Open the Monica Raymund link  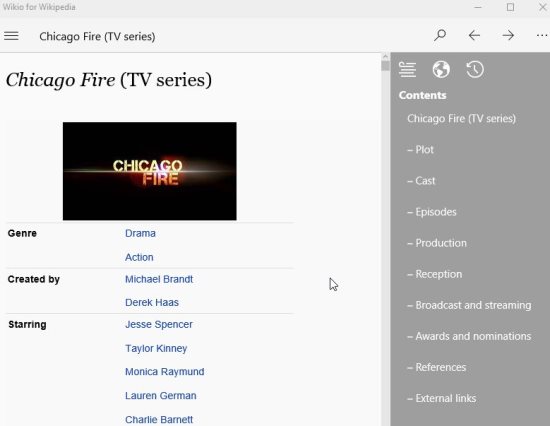[165, 372]
